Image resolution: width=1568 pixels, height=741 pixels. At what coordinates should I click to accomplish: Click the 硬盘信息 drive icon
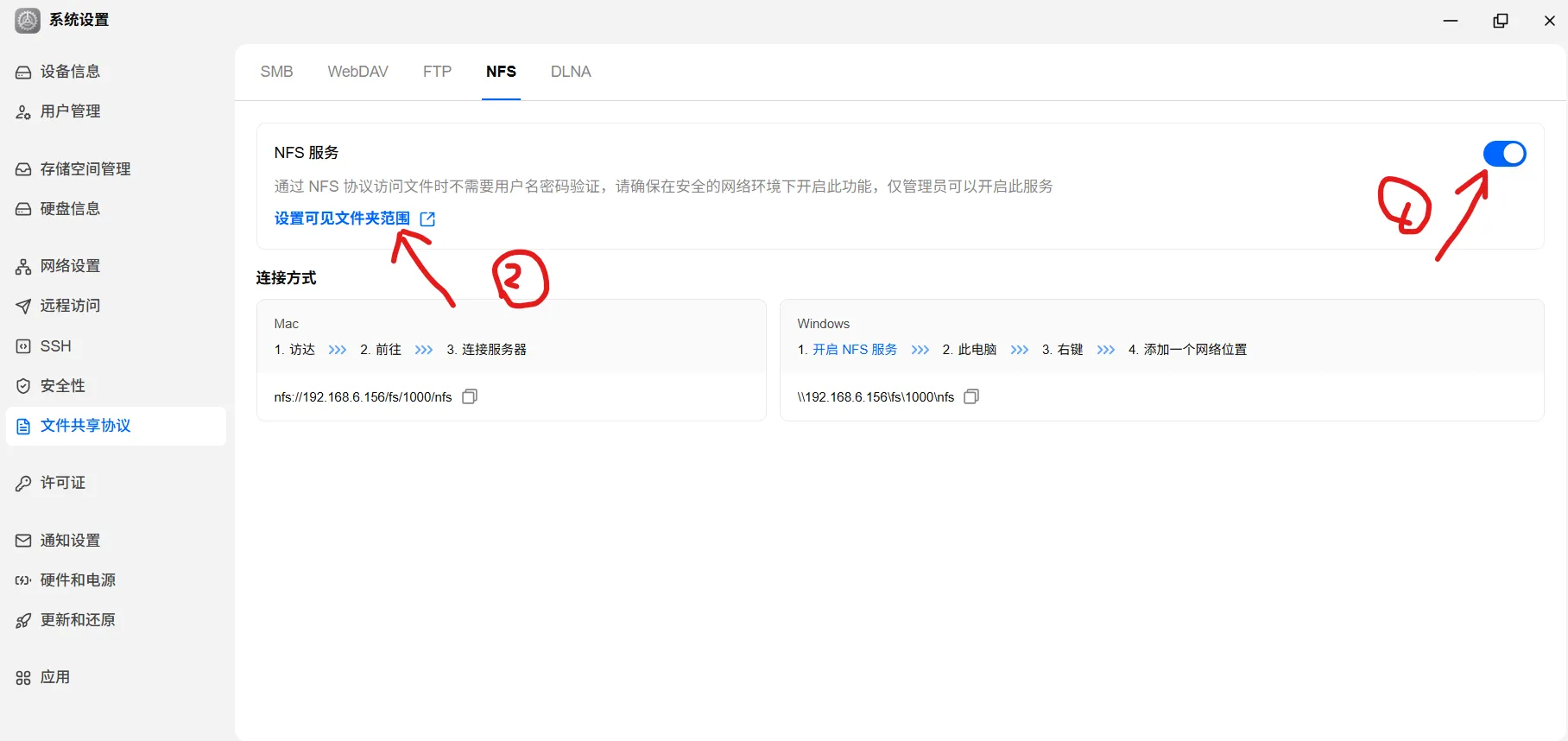point(23,210)
